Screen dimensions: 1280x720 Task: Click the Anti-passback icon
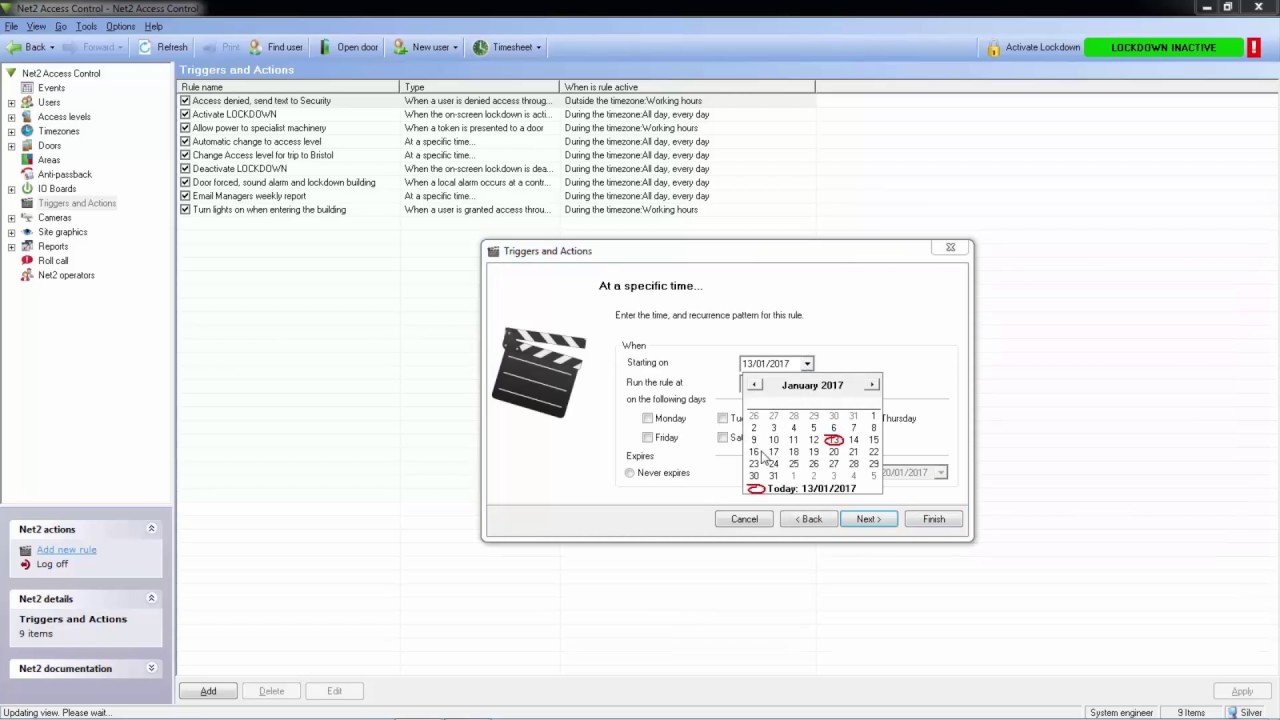point(27,174)
